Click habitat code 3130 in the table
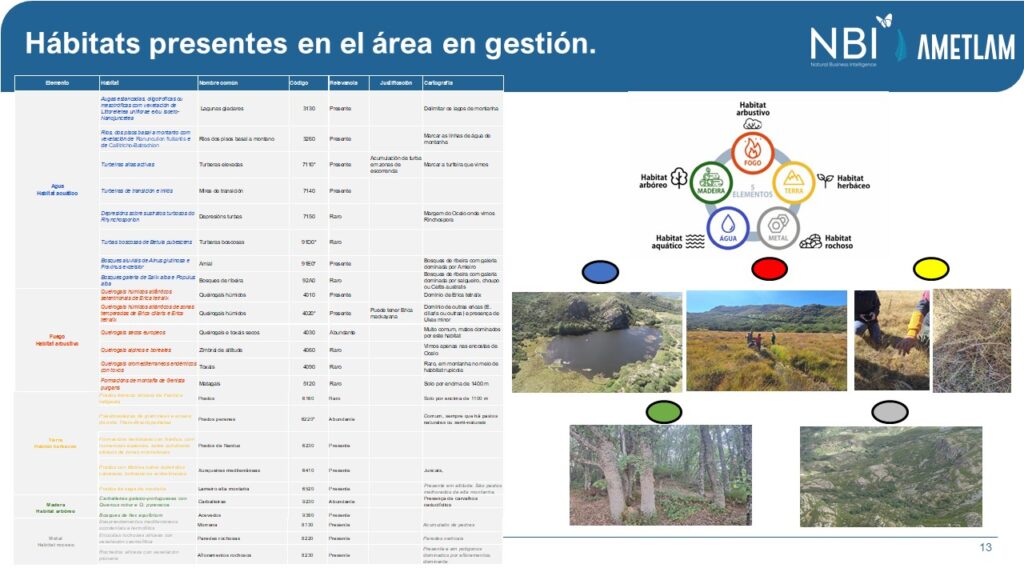Image resolution: width=1024 pixels, height=576 pixels. point(309,108)
